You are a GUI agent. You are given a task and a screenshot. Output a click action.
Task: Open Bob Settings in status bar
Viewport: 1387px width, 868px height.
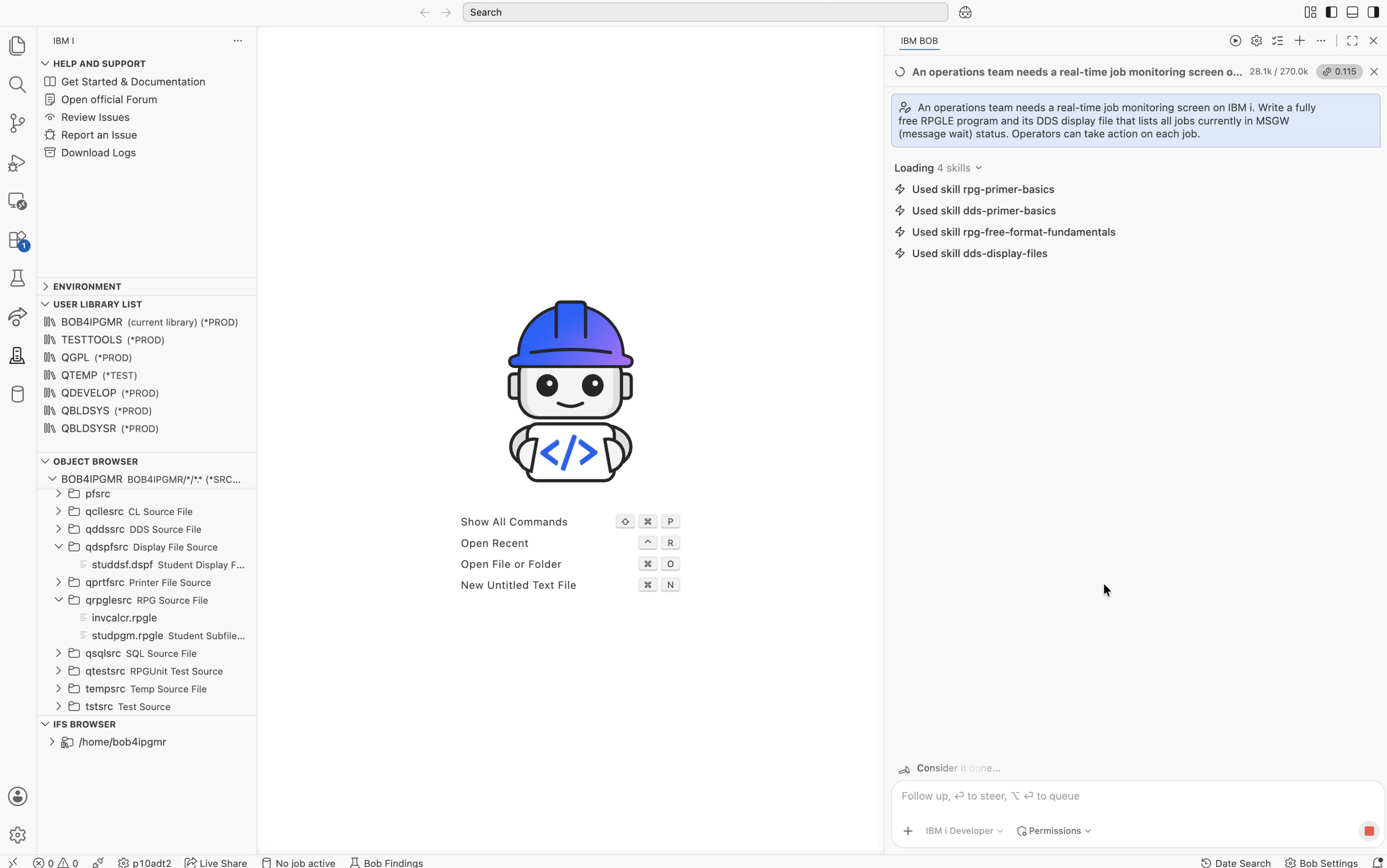(x=1321, y=863)
